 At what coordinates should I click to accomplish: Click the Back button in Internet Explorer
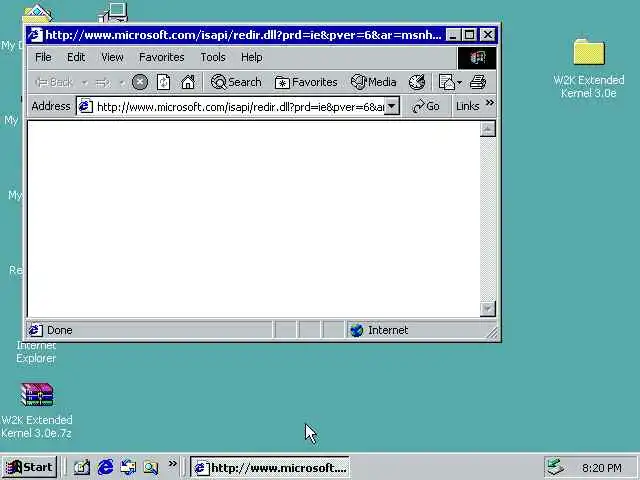pyautogui.click(x=53, y=82)
